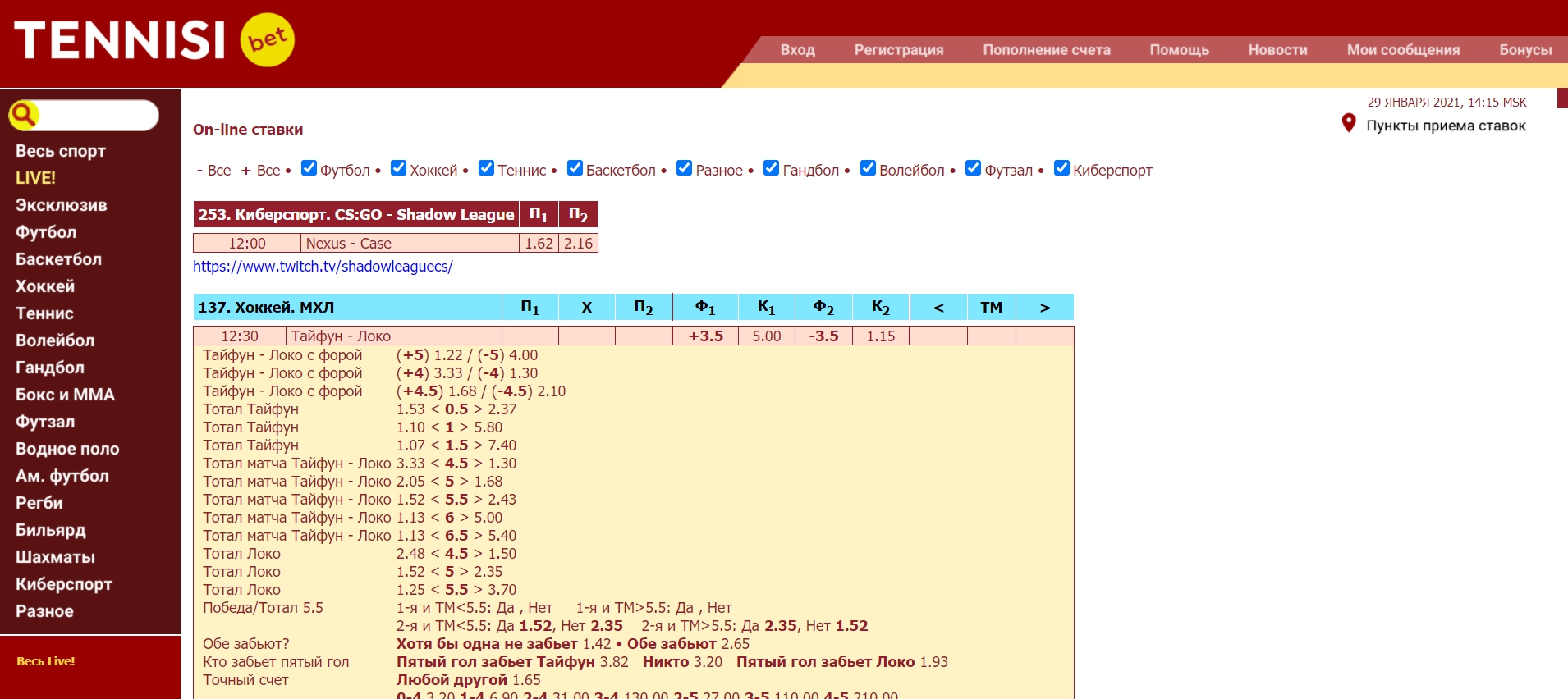
Task: Toggle the Разное checkbox
Action: coord(684,168)
